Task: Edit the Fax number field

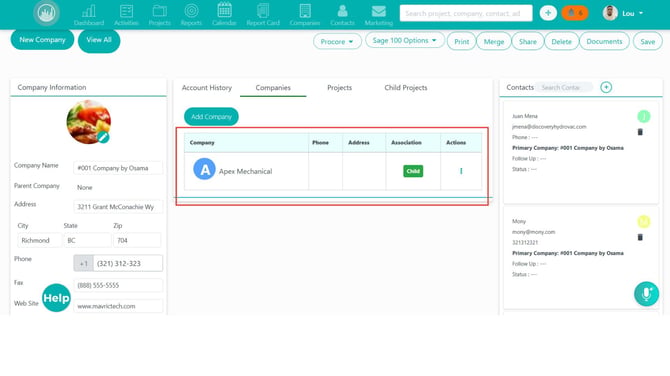Action: [118, 285]
